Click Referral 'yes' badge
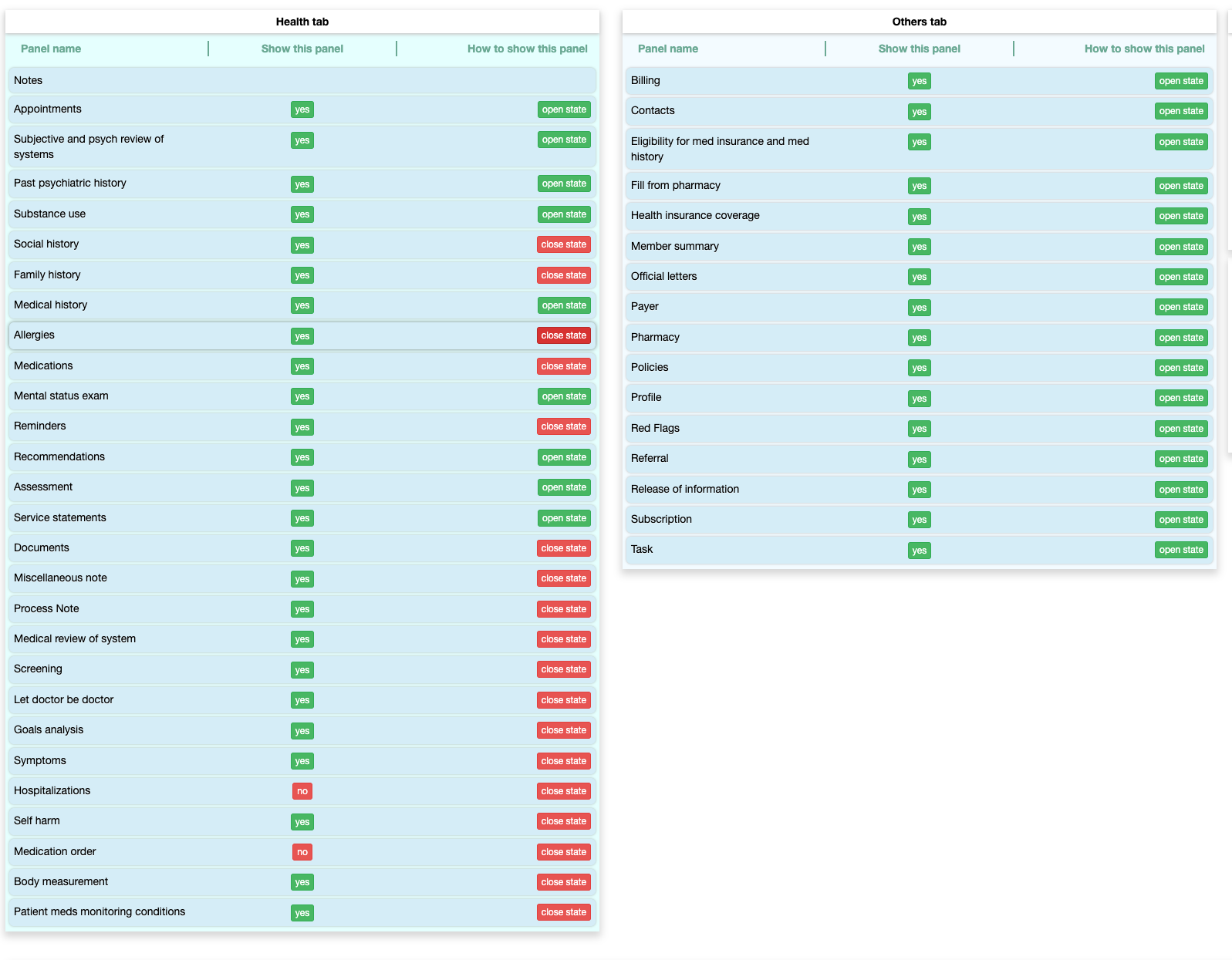This screenshot has width=1232, height=960. [x=920, y=460]
